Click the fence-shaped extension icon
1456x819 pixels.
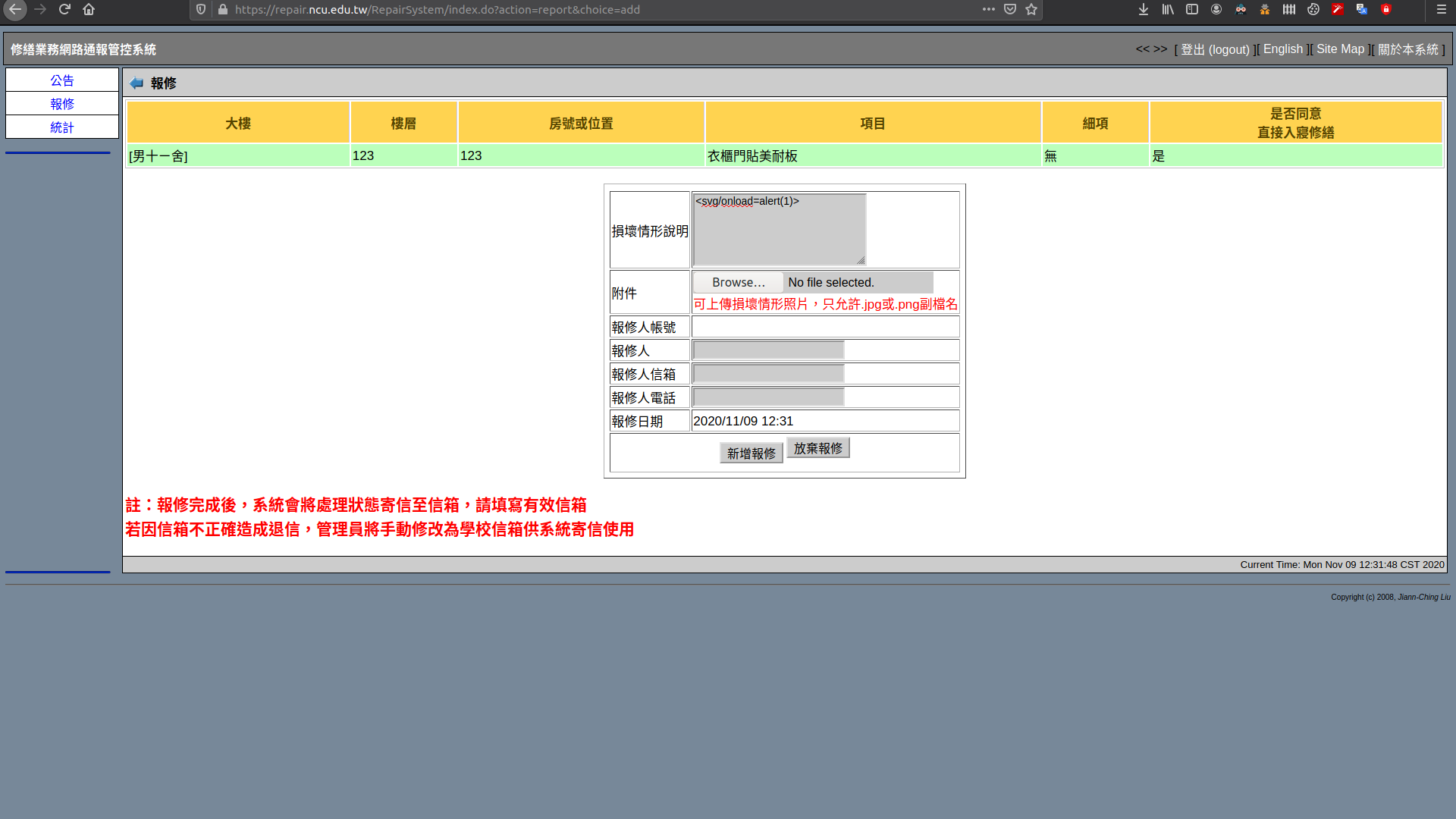(1289, 9)
